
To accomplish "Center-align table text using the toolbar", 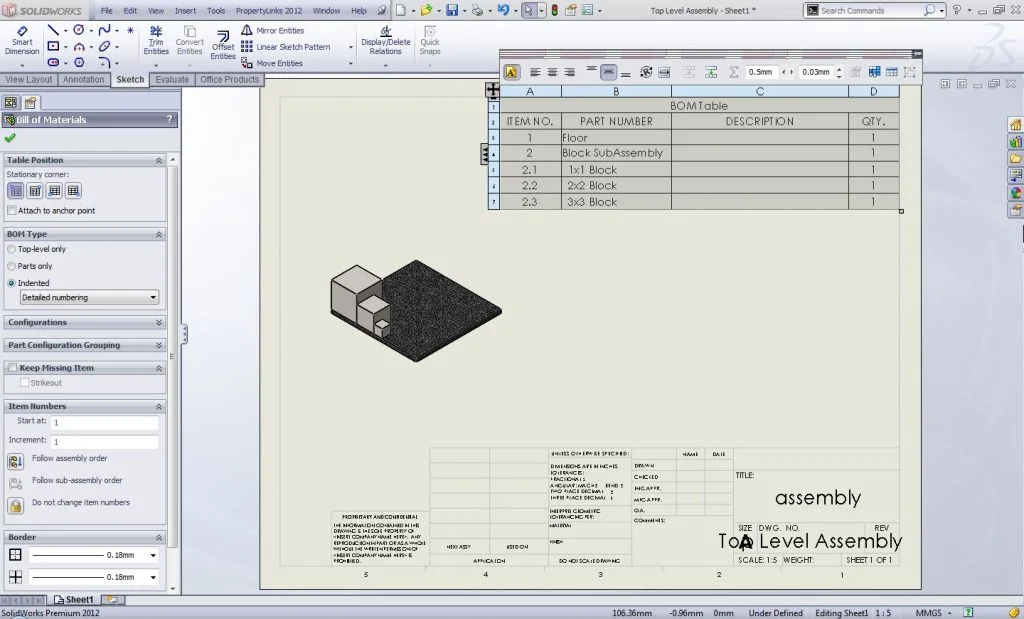I will pos(550,72).
